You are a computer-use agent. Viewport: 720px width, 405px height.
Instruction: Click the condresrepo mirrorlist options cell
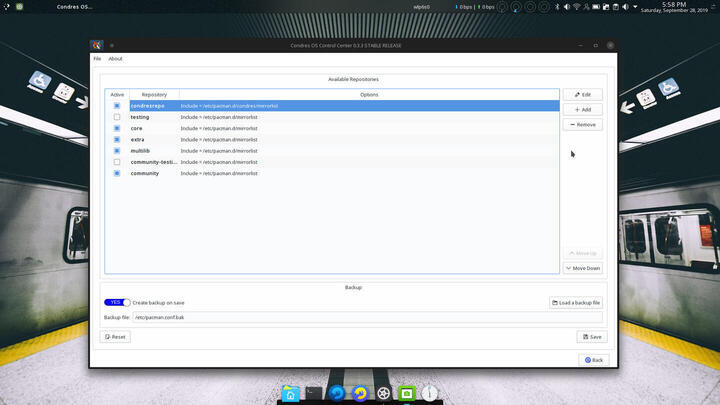[369, 106]
